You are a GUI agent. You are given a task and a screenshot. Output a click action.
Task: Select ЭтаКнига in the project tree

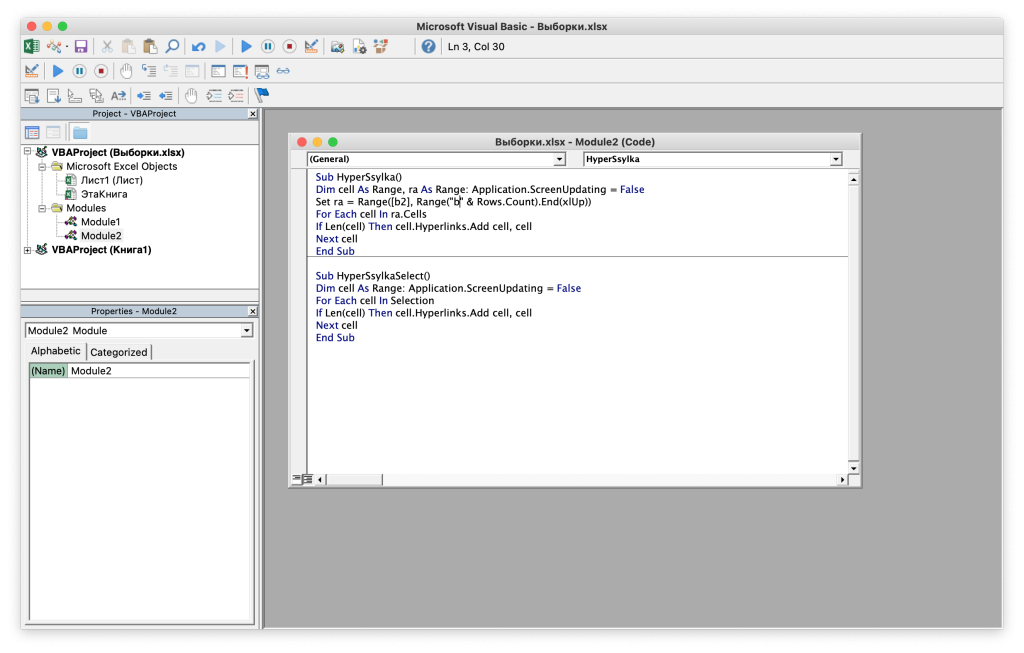coord(104,194)
